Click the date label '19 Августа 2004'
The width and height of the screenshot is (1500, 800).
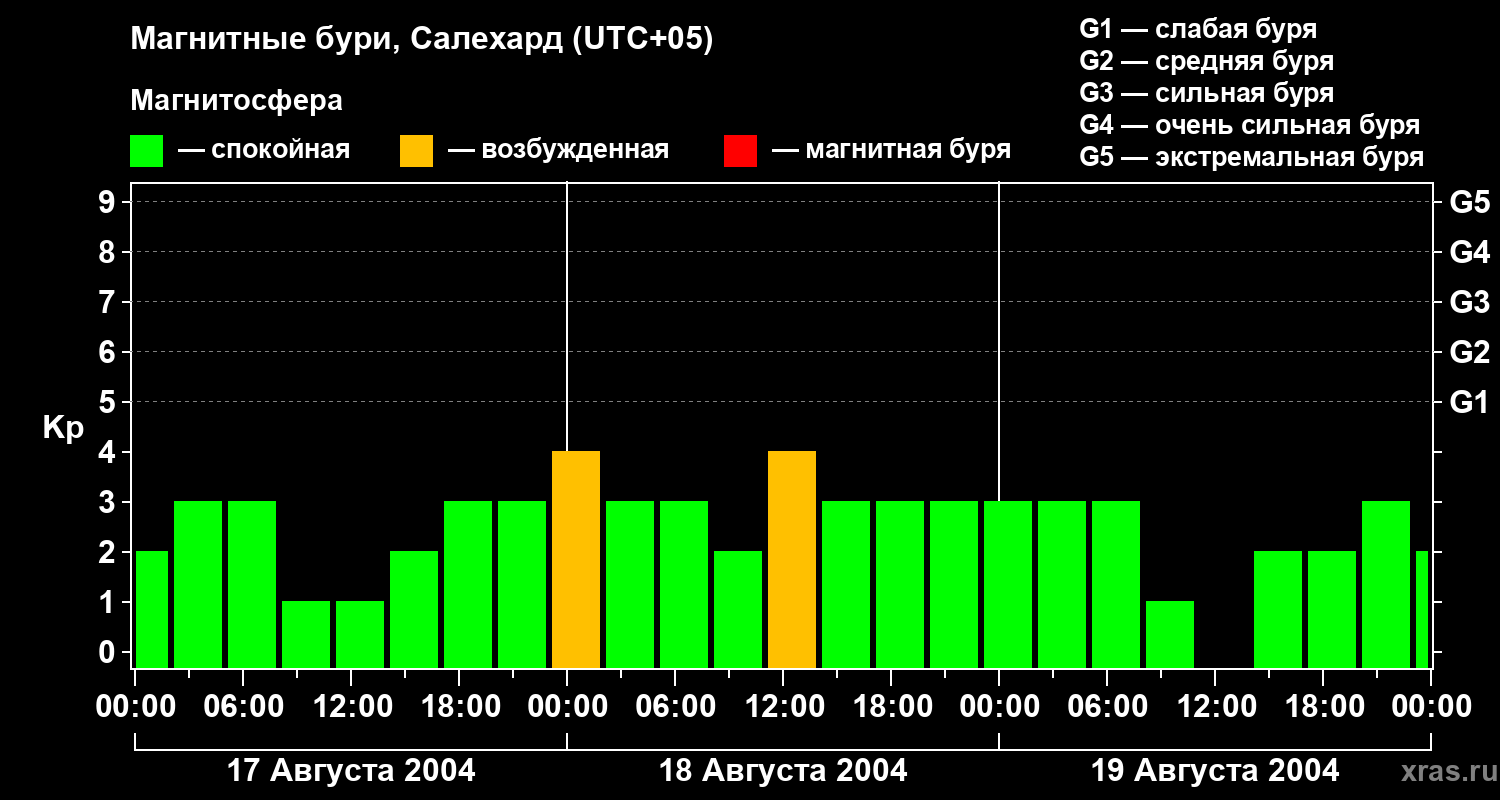(x=1215, y=771)
